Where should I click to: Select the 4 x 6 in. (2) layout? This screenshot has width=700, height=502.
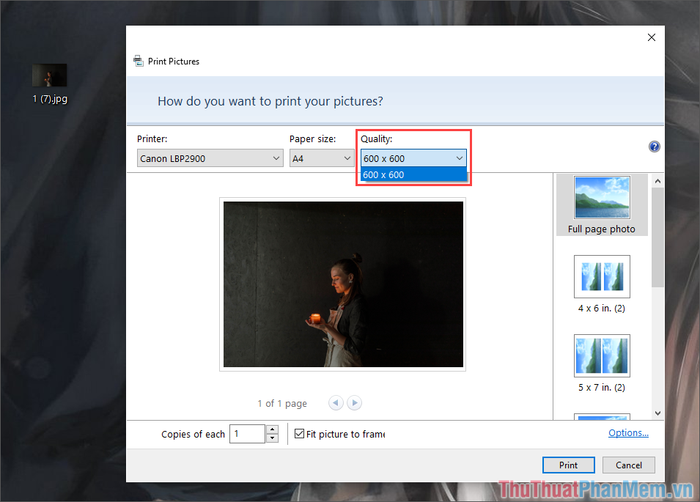point(602,284)
